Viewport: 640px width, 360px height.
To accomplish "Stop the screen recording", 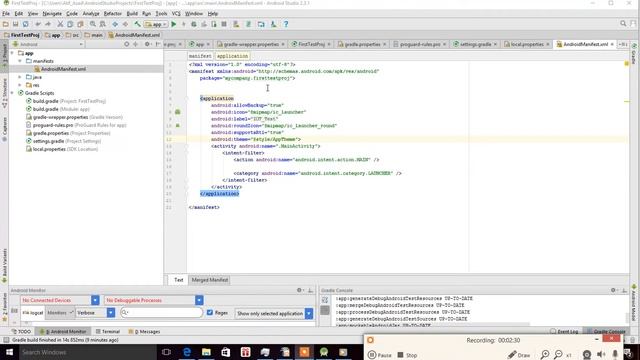I will (407, 355).
